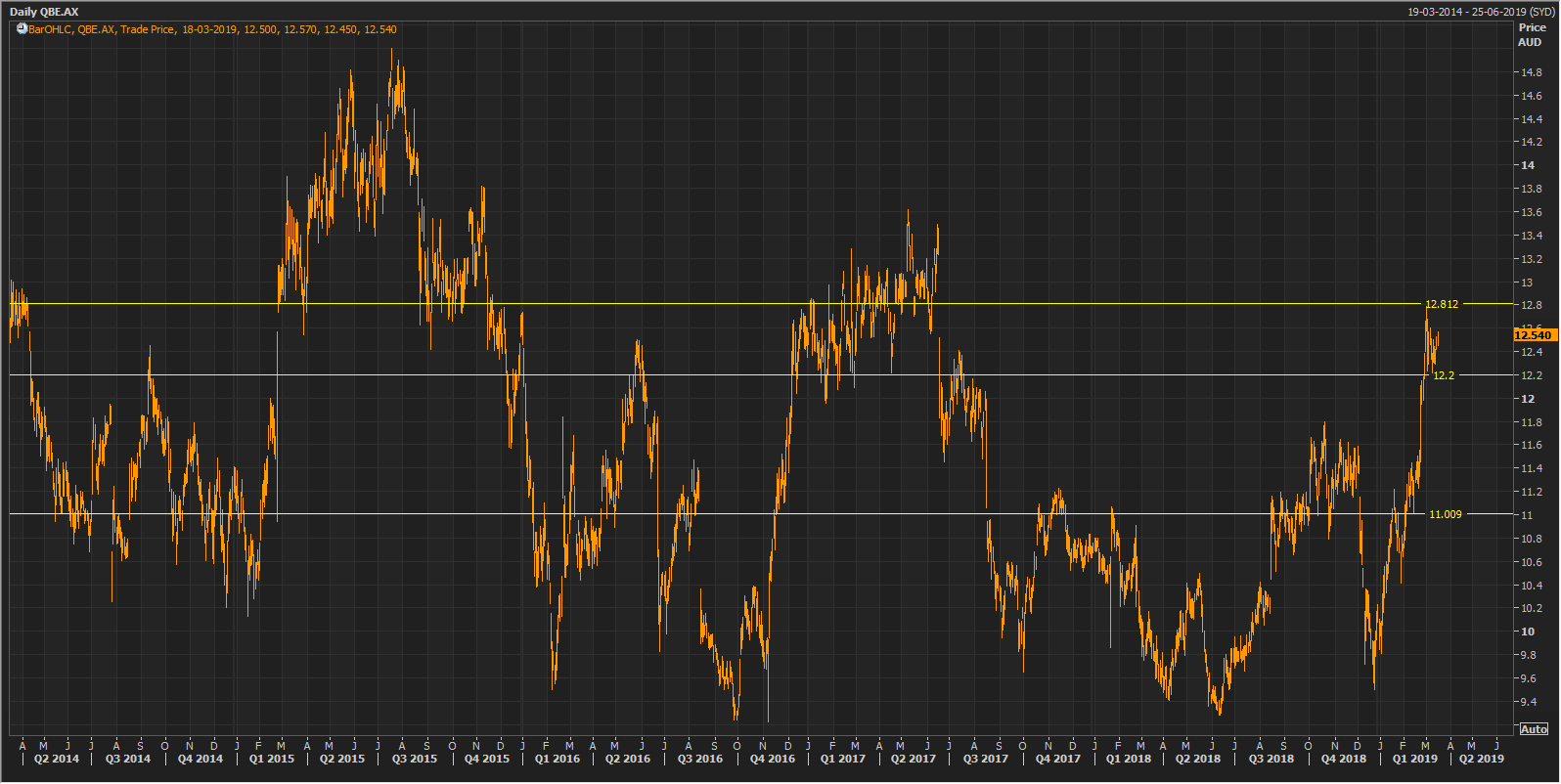Click the clock icon beside the BarOHLC legend

point(22,29)
